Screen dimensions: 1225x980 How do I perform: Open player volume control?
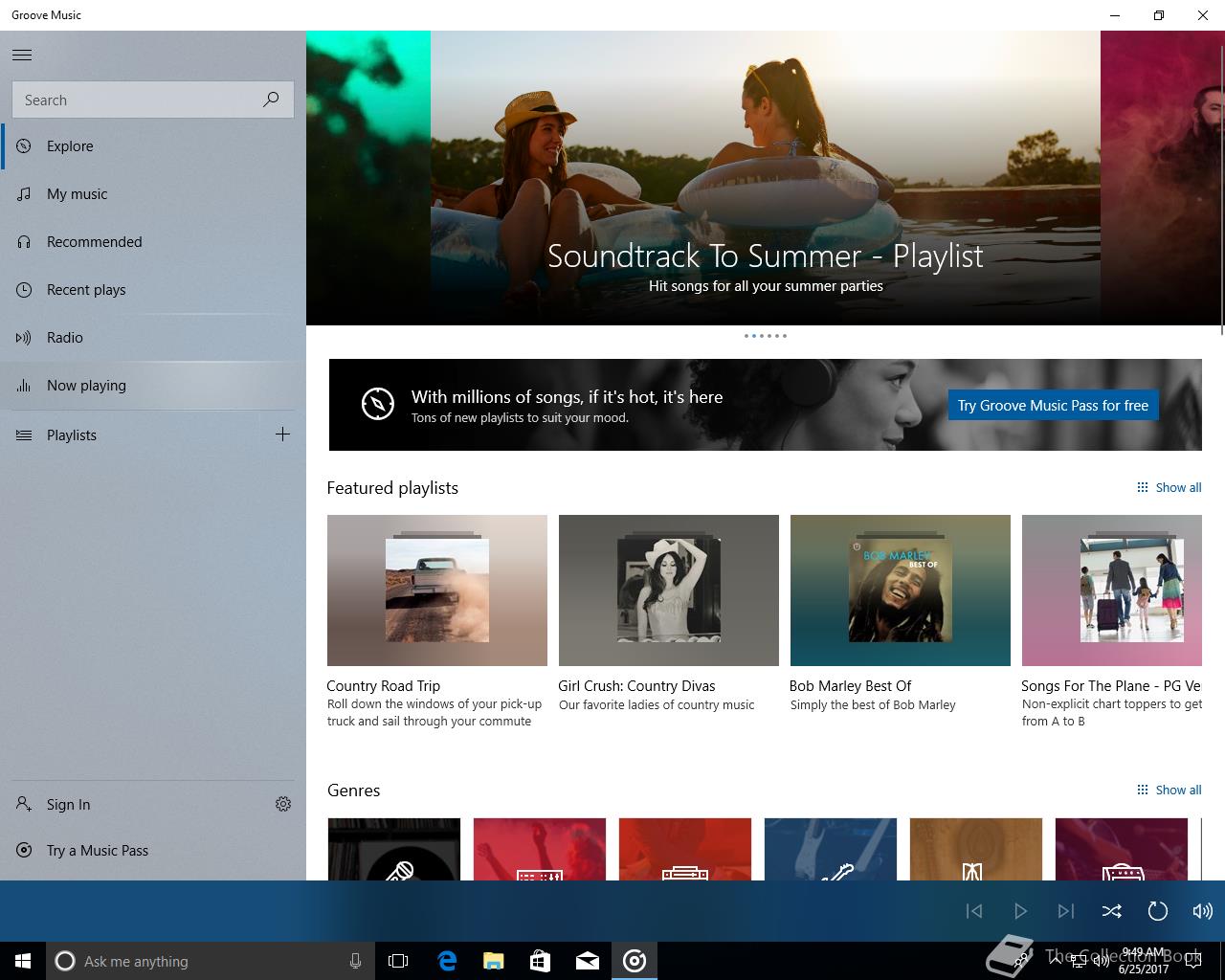coord(1202,911)
